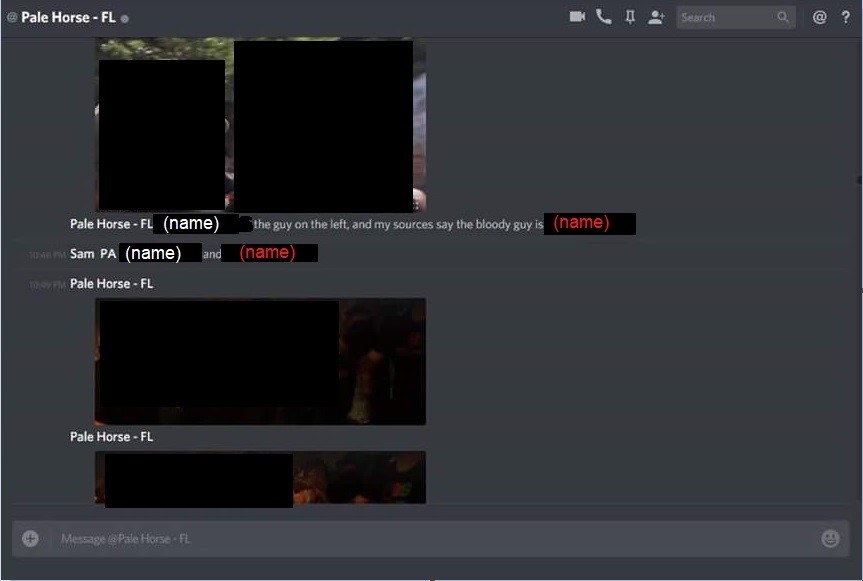Click the Message @Pale Horse - FL input box
The height and width of the screenshot is (581, 863).
pos(431,539)
